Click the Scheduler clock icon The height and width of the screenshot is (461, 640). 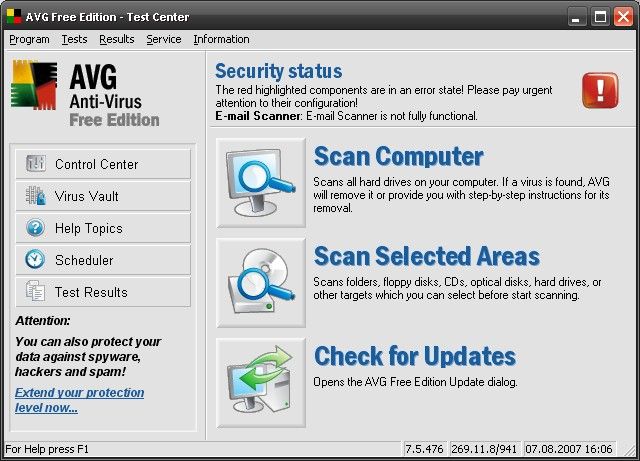coord(36,259)
